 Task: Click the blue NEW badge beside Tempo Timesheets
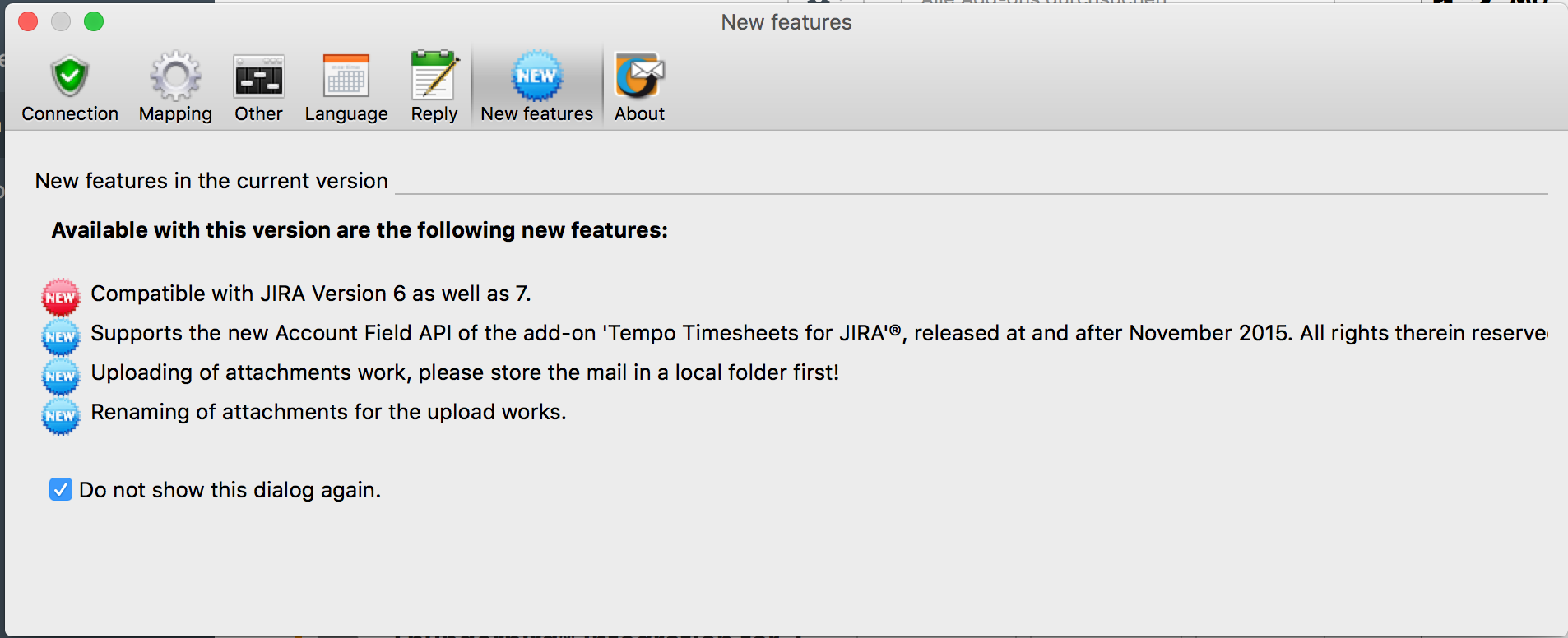61,336
